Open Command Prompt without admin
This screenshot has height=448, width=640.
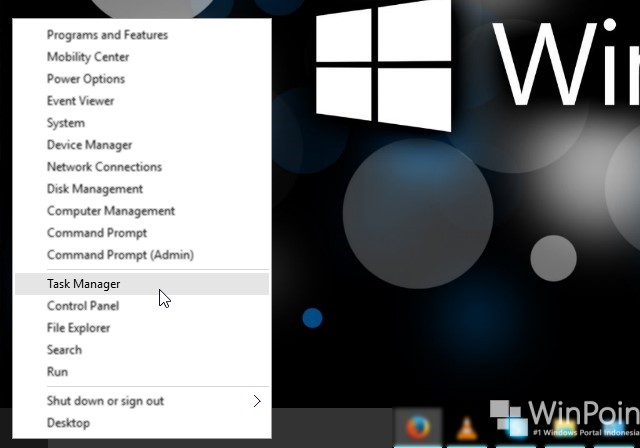(x=142, y=233)
